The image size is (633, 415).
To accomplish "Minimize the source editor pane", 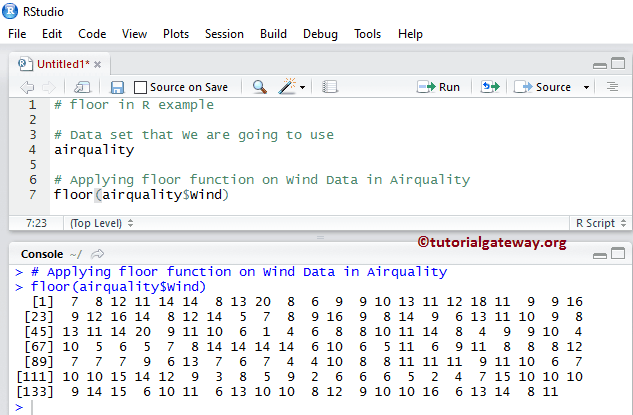I will click(599, 65).
